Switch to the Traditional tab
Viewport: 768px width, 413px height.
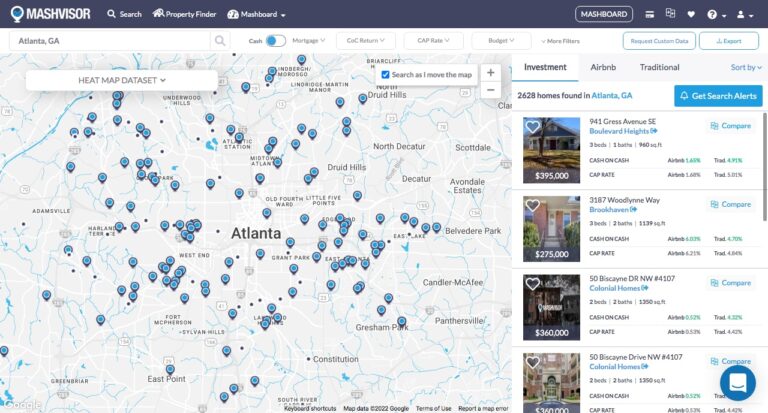point(659,67)
